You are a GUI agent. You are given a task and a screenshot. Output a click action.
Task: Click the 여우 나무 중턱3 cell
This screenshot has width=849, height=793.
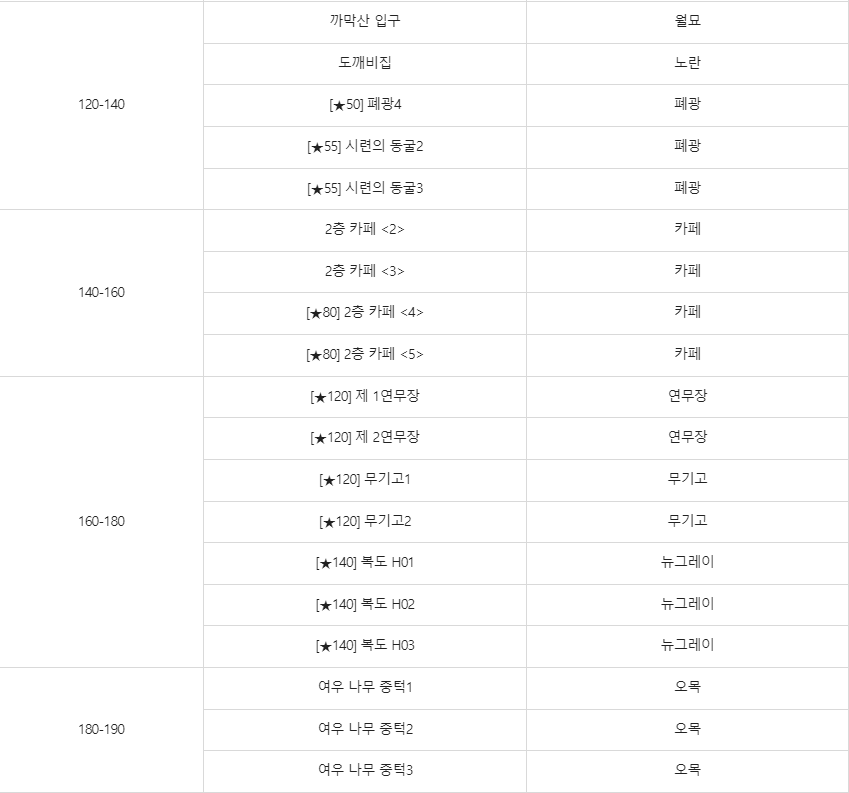coord(365,771)
